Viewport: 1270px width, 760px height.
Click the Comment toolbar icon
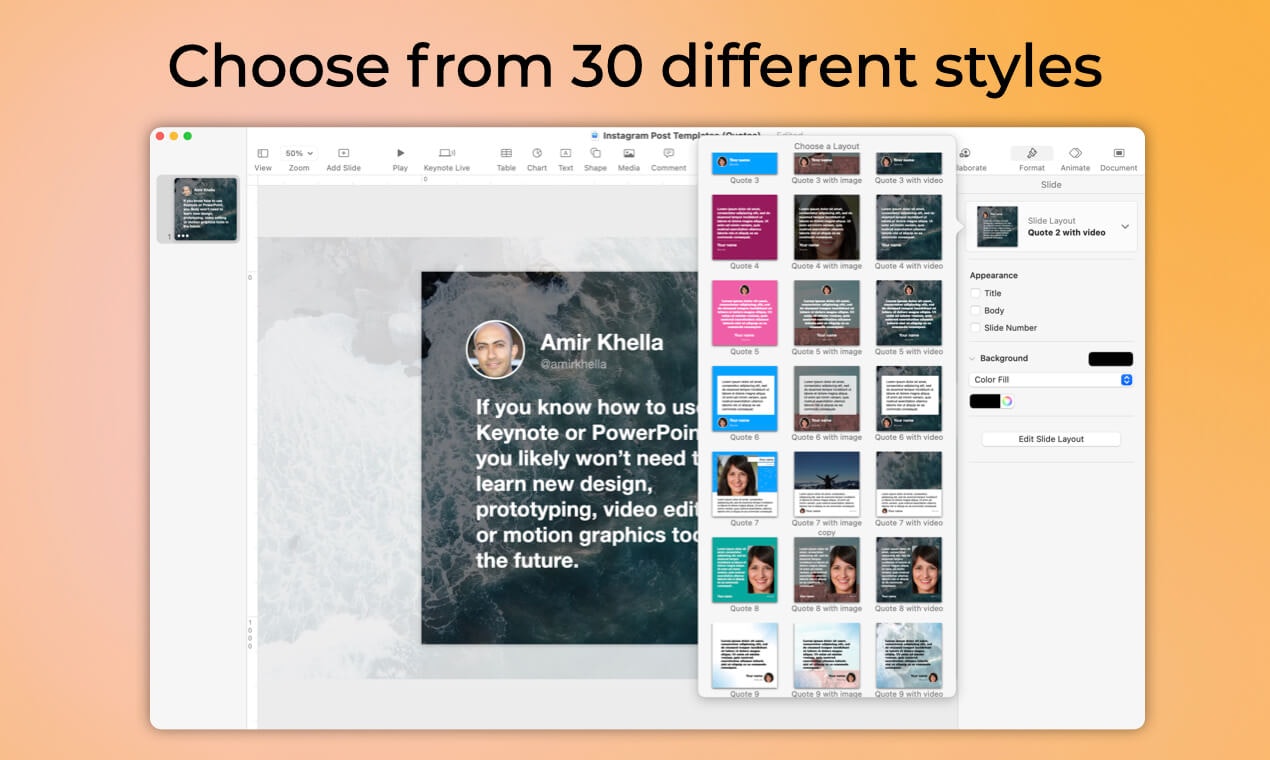click(x=668, y=153)
